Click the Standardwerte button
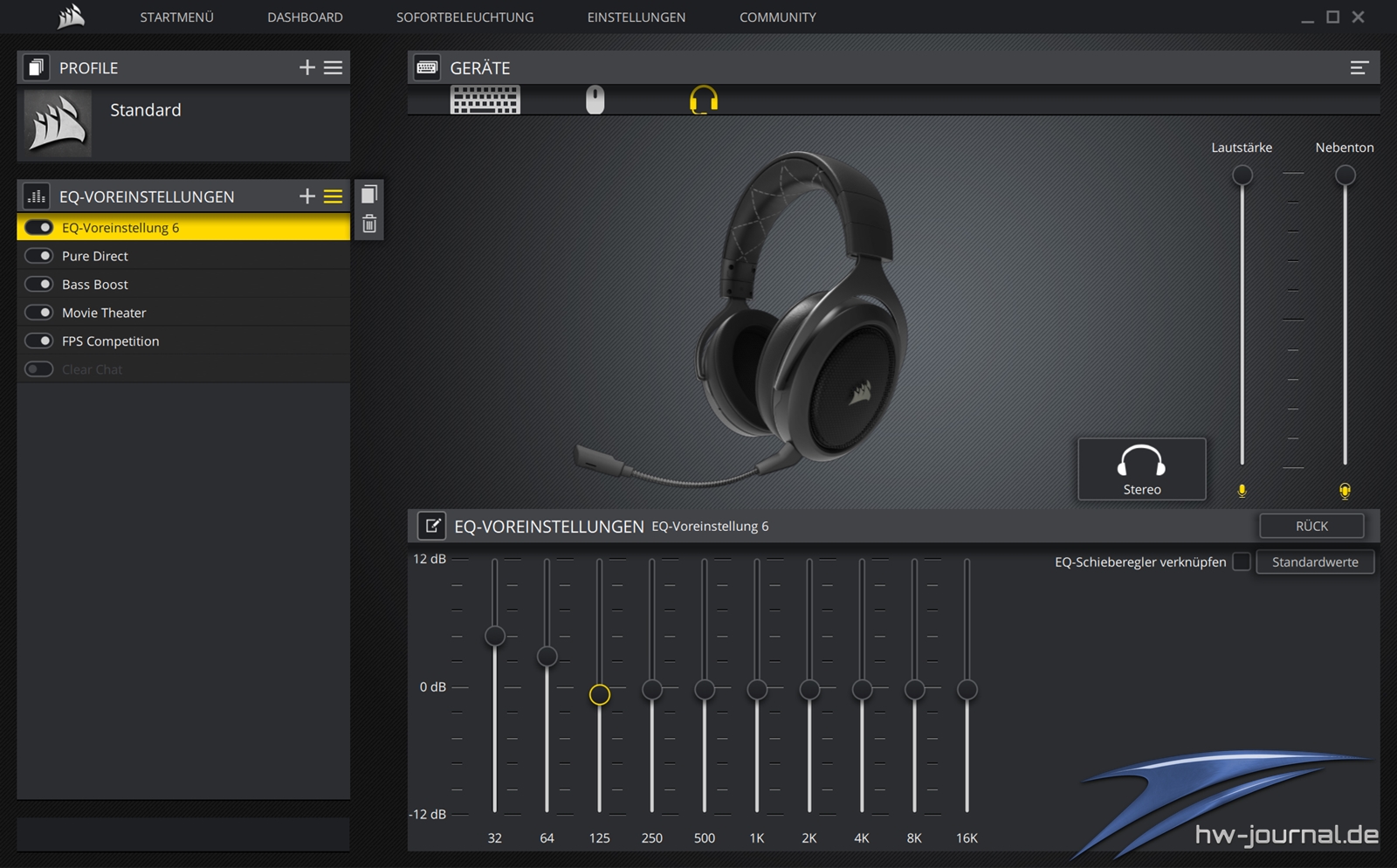Screen dimensions: 1397x868 point(1315,561)
